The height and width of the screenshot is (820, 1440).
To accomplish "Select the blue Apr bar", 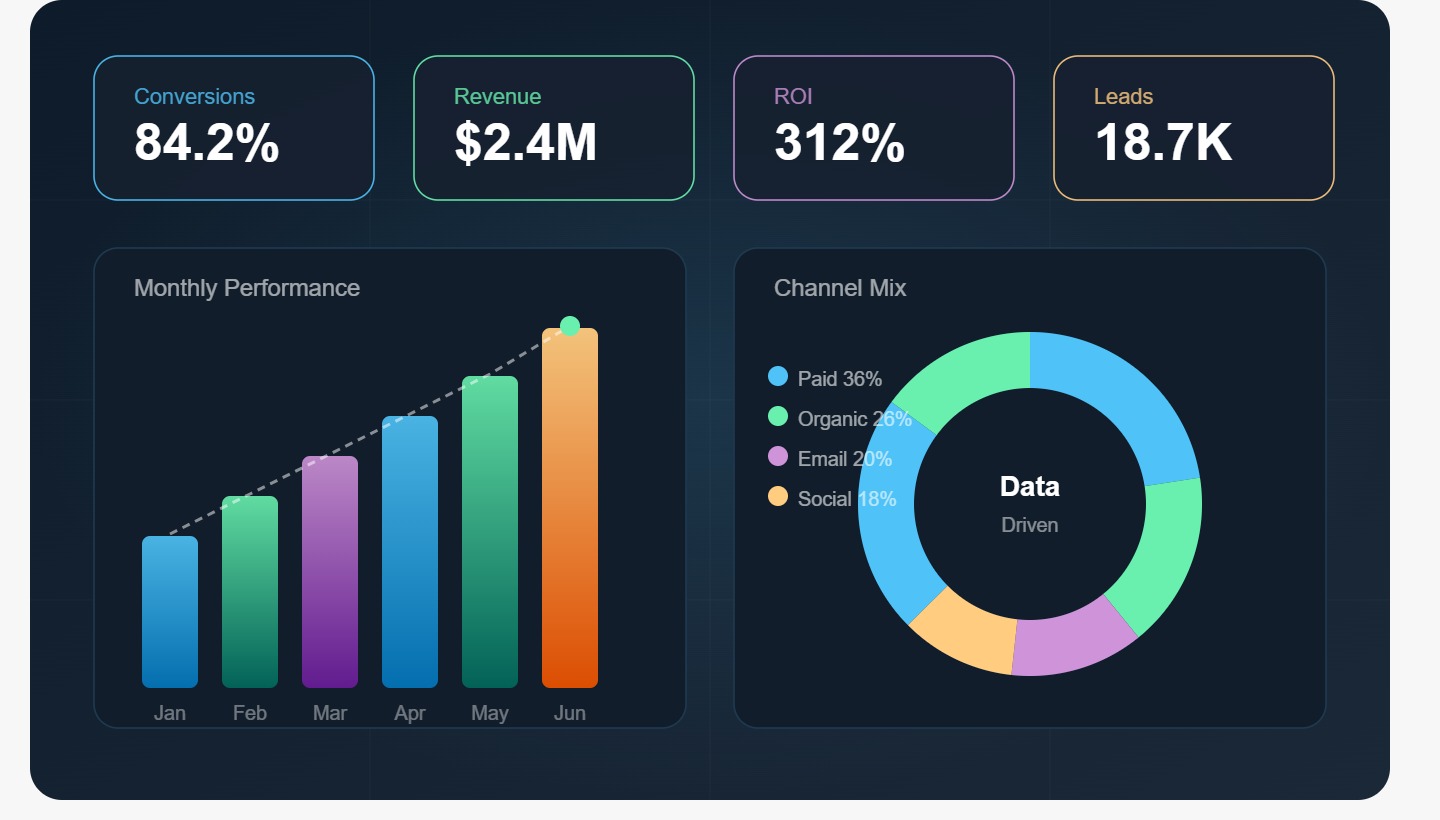I will [410, 552].
